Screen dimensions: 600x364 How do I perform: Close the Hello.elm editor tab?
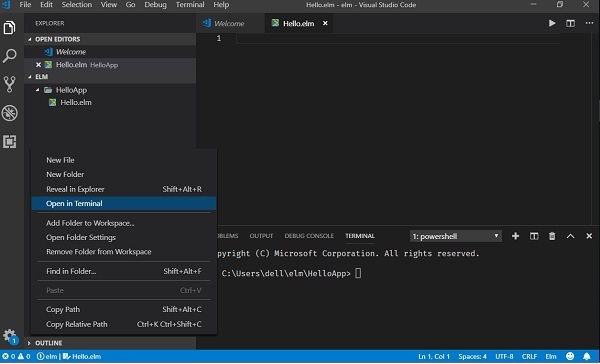pos(325,23)
